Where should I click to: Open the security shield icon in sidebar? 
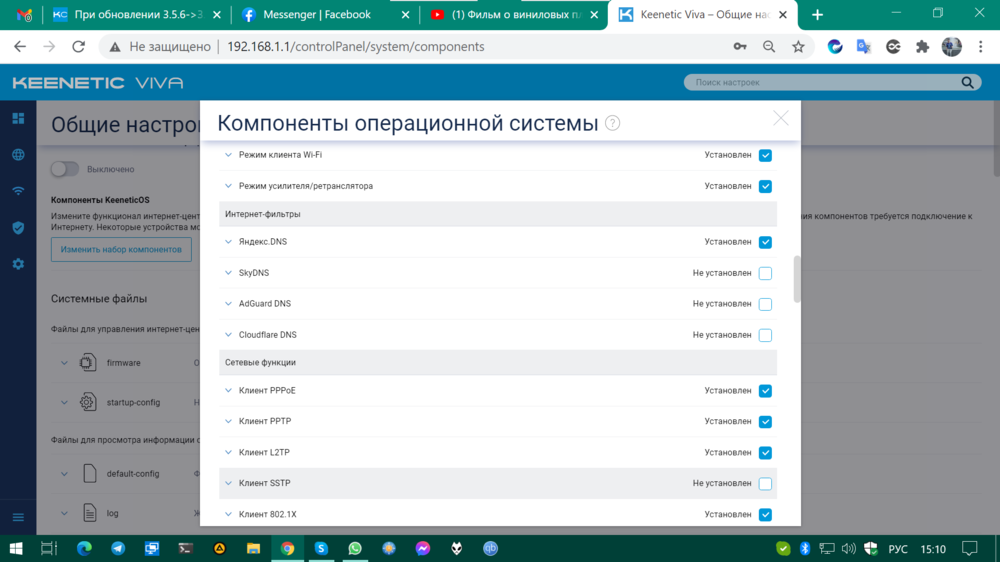pyautogui.click(x=18, y=228)
